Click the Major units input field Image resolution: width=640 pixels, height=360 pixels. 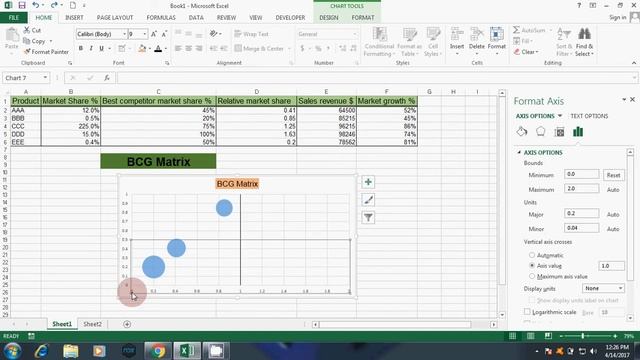pos(582,213)
